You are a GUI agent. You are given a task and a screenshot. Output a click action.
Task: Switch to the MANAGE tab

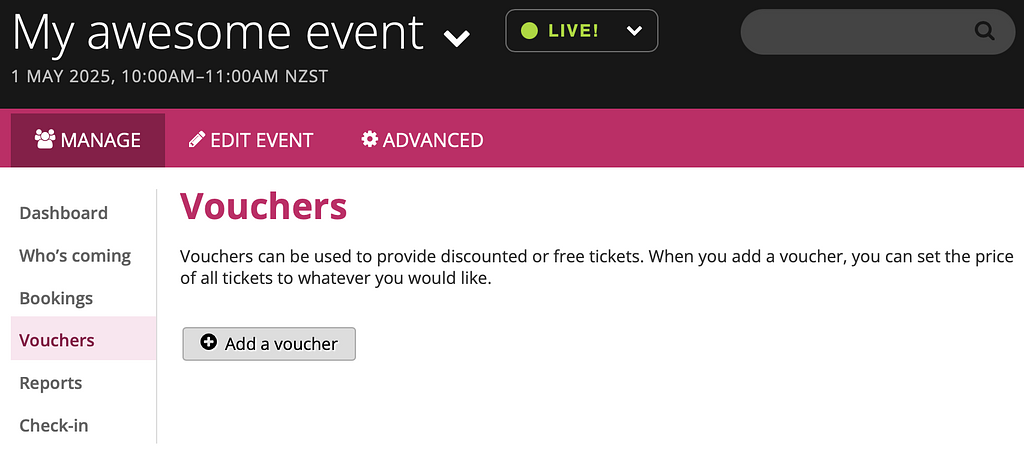(x=88, y=140)
